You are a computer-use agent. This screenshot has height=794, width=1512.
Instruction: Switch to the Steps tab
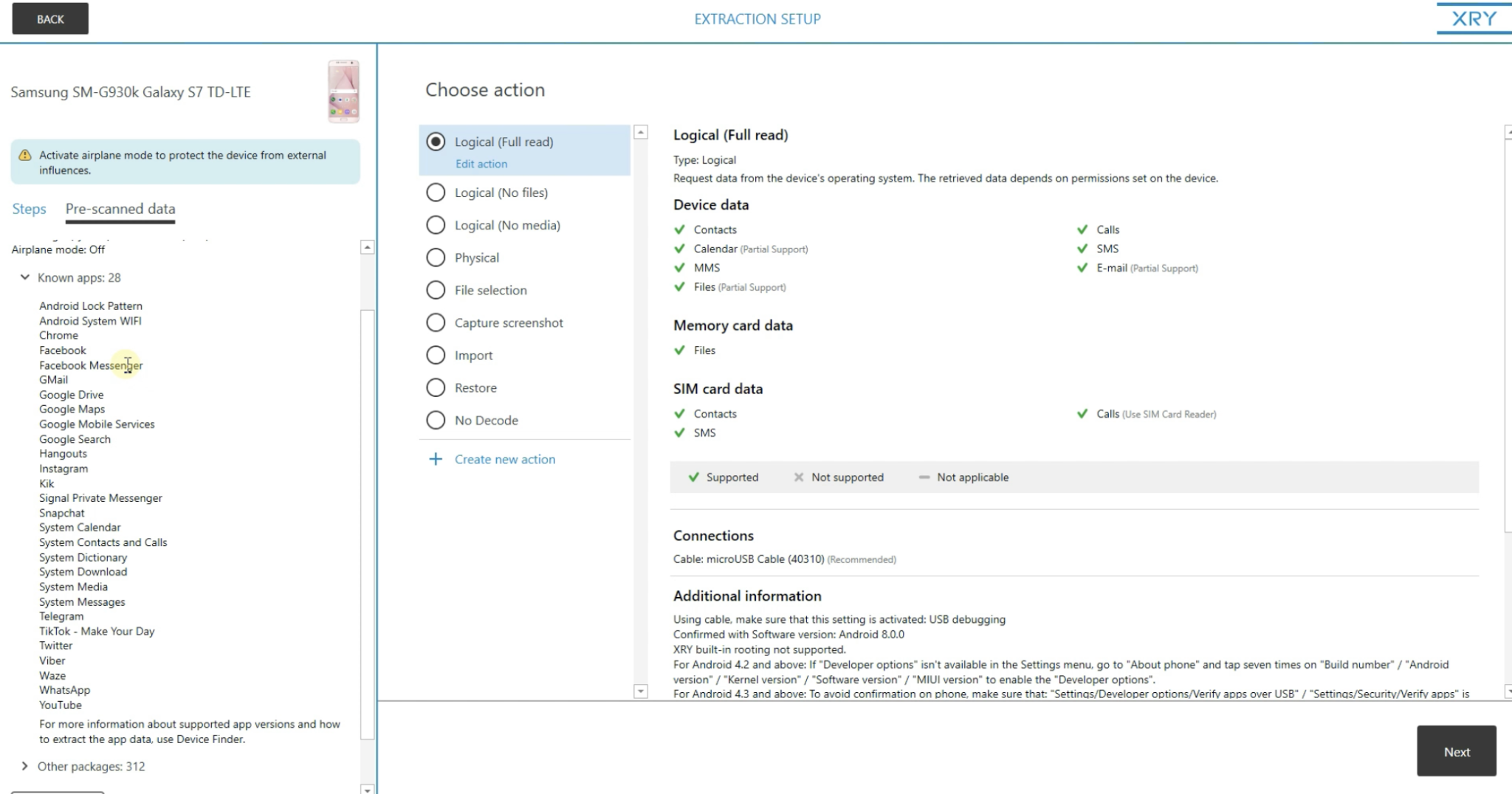pos(29,209)
